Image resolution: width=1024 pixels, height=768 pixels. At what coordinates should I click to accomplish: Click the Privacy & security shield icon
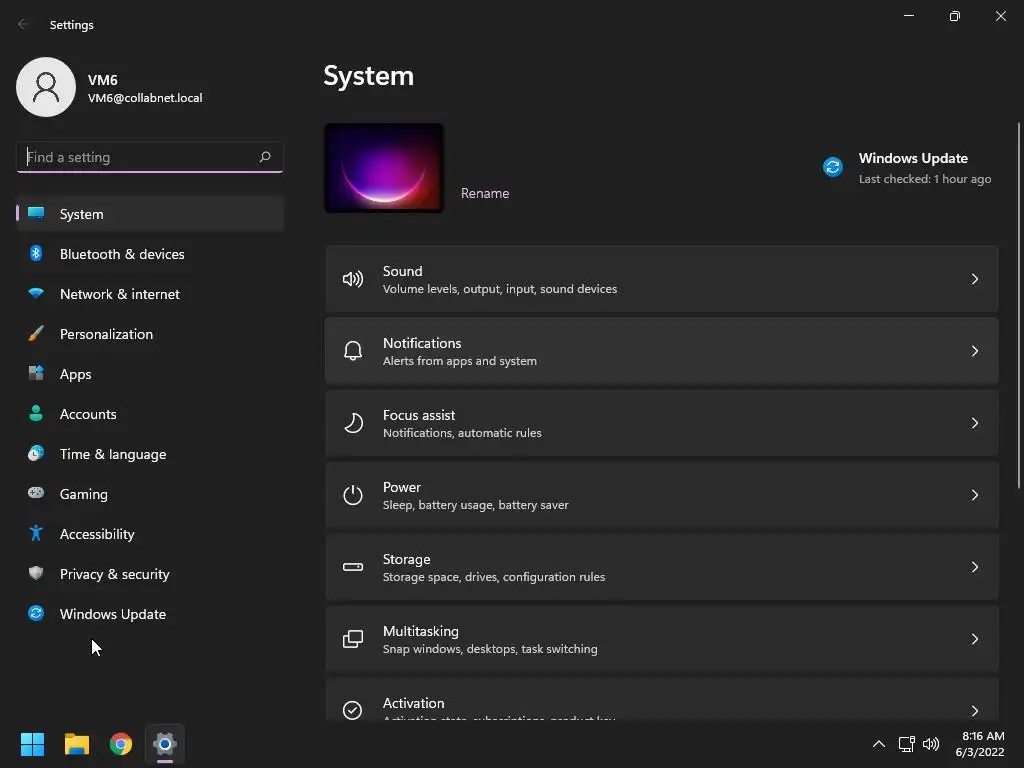(x=36, y=573)
